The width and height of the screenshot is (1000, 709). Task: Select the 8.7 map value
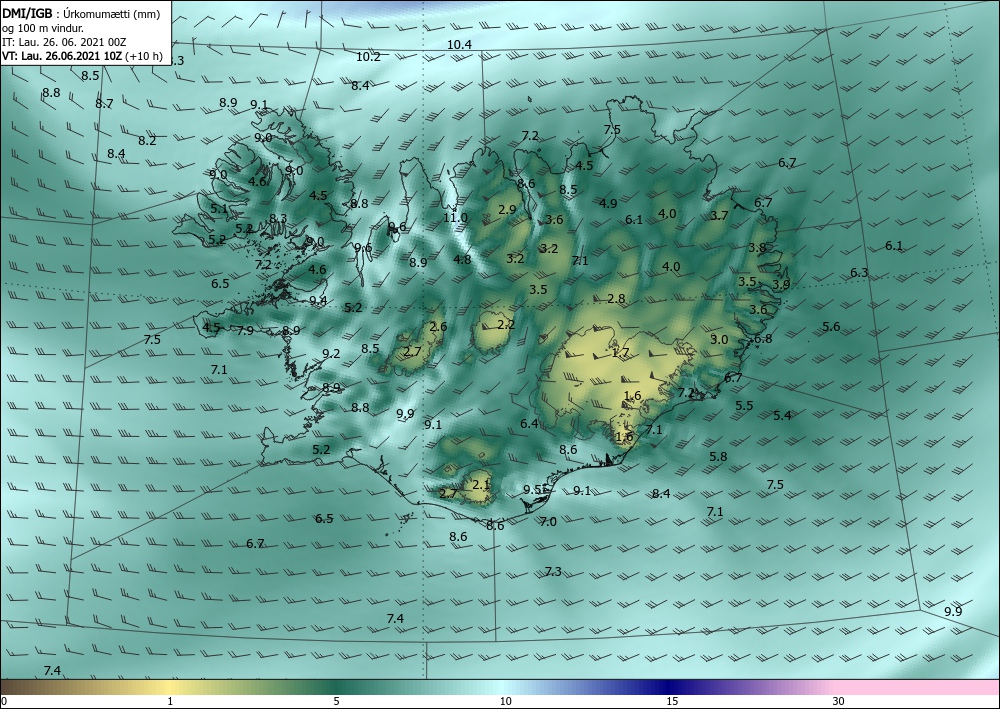(104, 103)
